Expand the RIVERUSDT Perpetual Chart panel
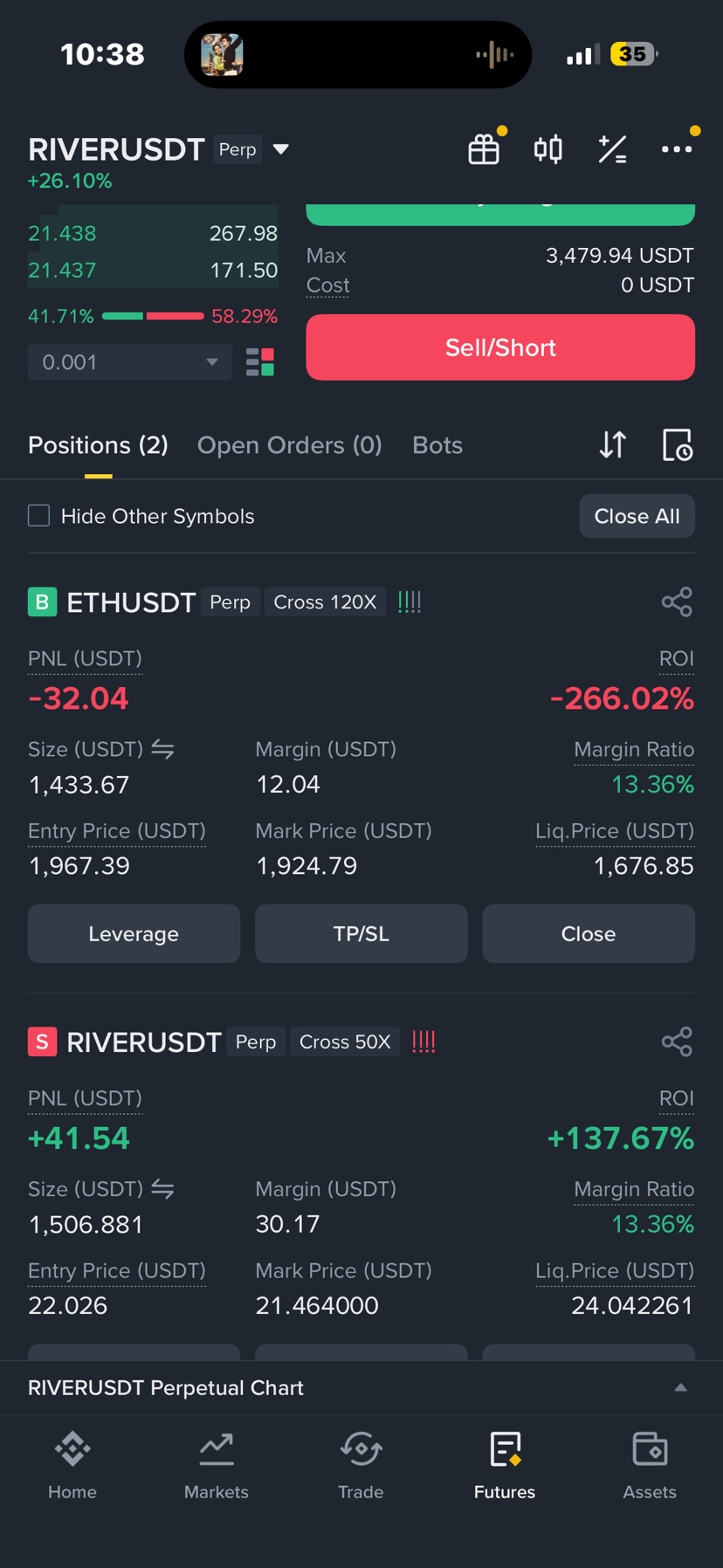This screenshot has width=723, height=1568. pos(361,1388)
